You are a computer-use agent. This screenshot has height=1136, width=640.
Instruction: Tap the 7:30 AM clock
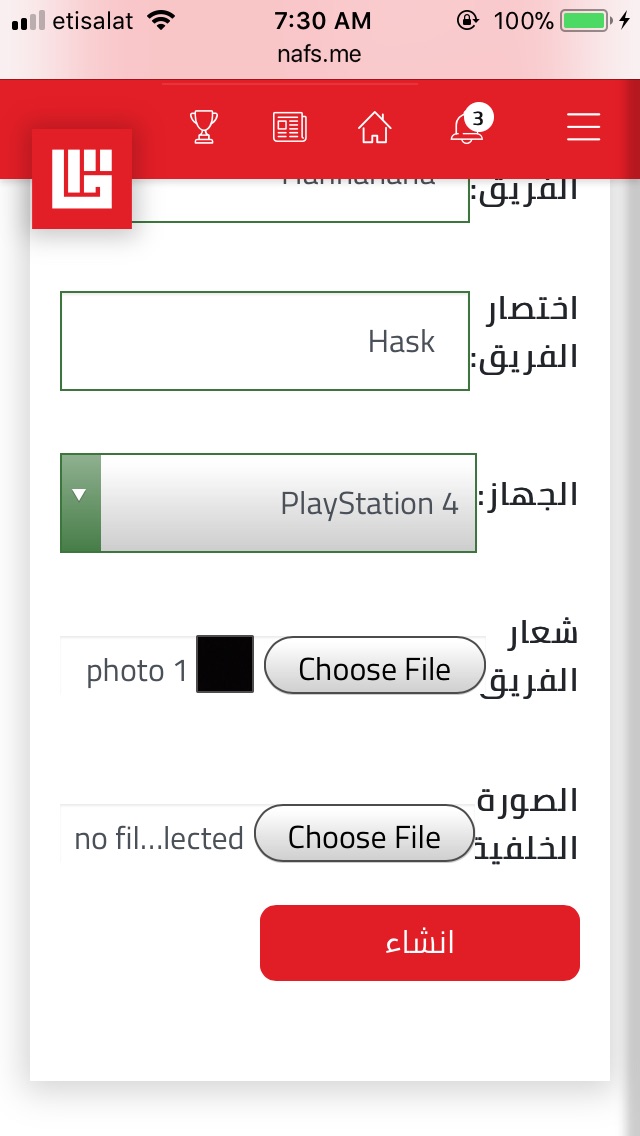[322, 20]
